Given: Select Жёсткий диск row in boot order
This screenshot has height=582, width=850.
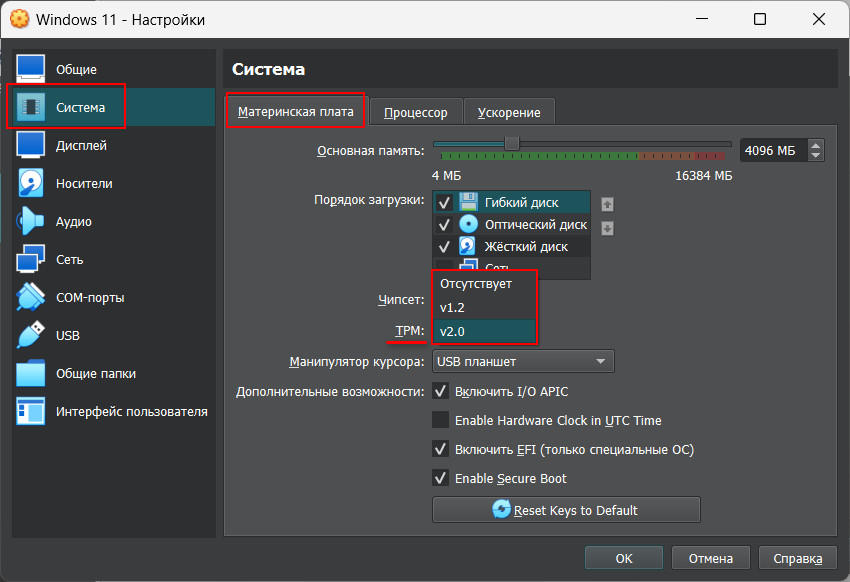Looking at the screenshot, I should pos(512,247).
